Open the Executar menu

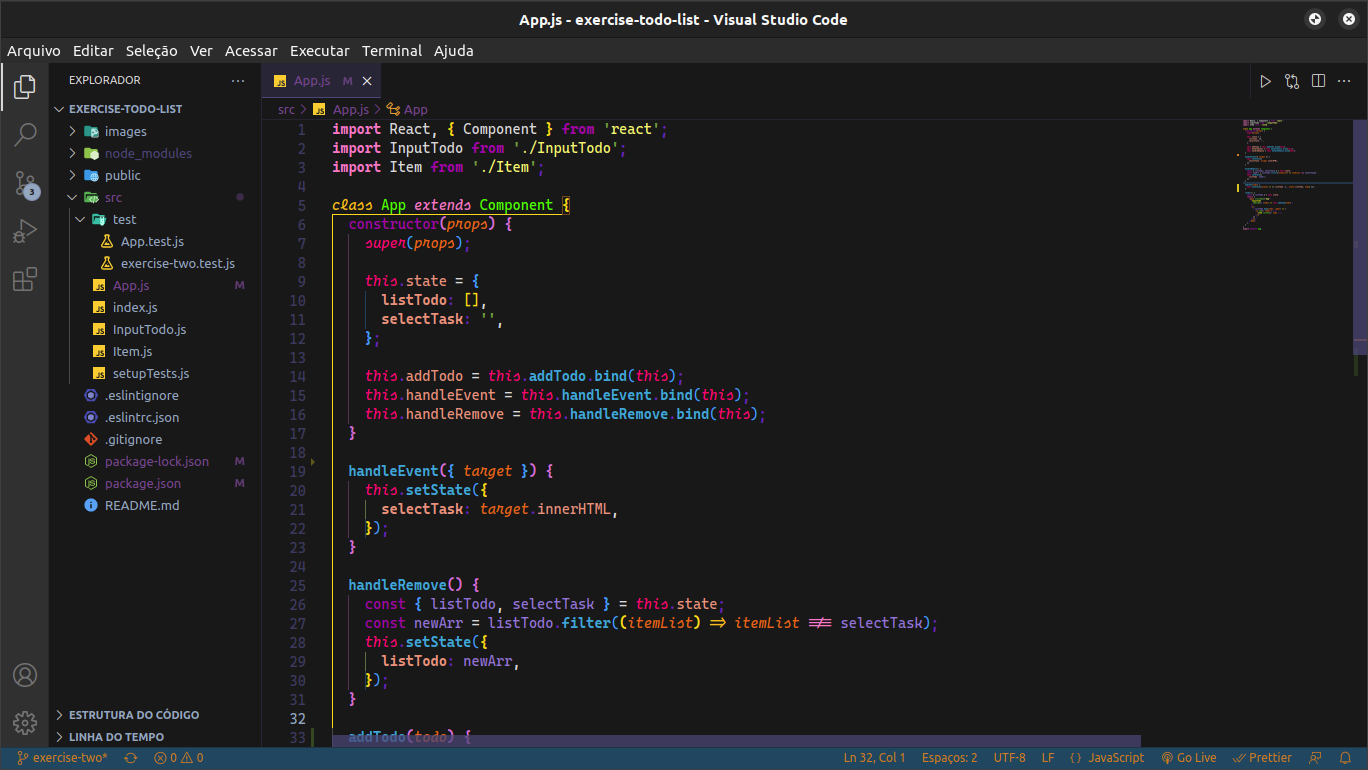tap(320, 50)
